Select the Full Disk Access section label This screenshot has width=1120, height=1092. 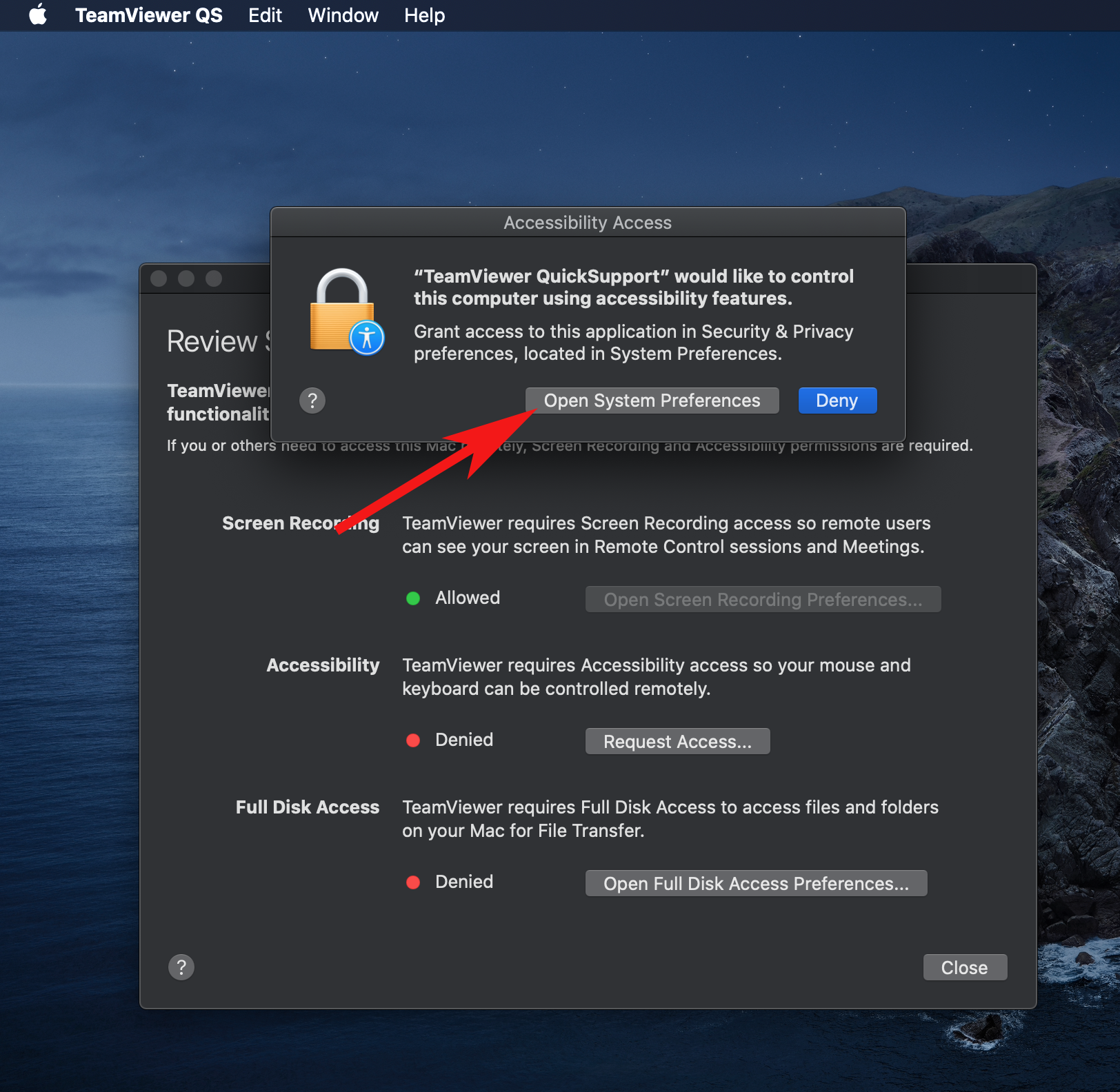pyautogui.click(x=308, y=807)
